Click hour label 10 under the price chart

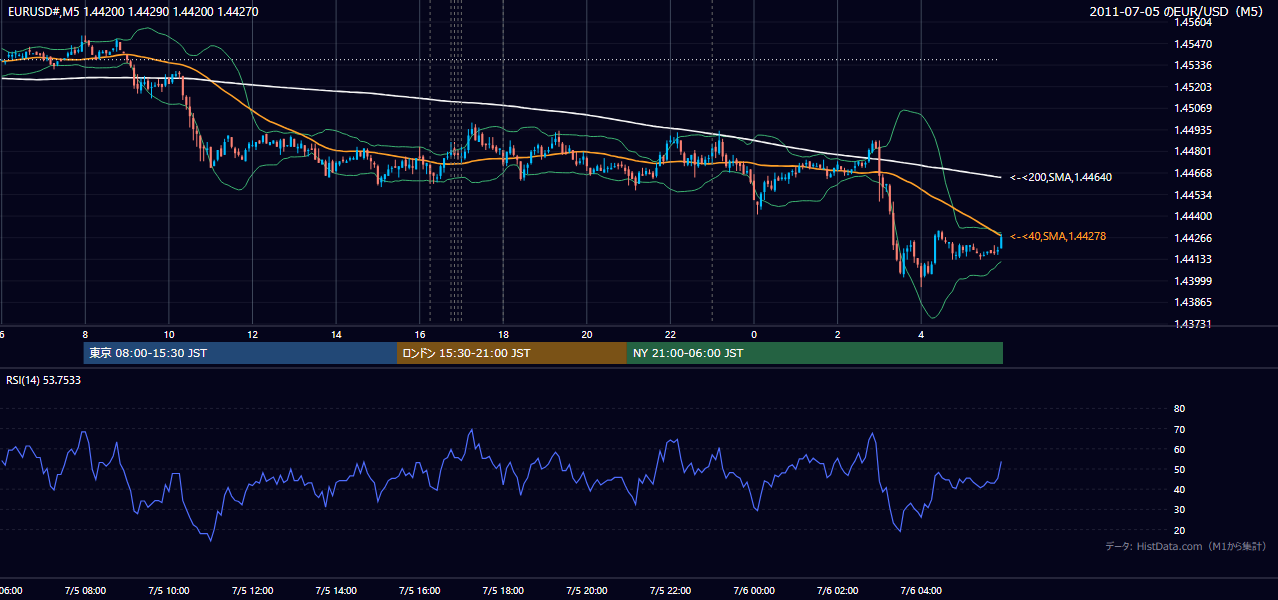169,335
